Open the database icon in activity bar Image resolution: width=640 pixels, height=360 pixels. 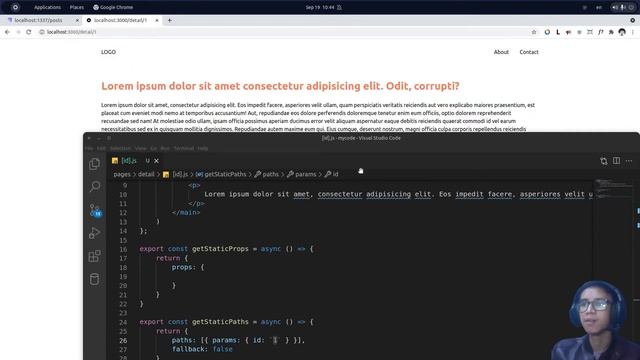pos(95,279)
